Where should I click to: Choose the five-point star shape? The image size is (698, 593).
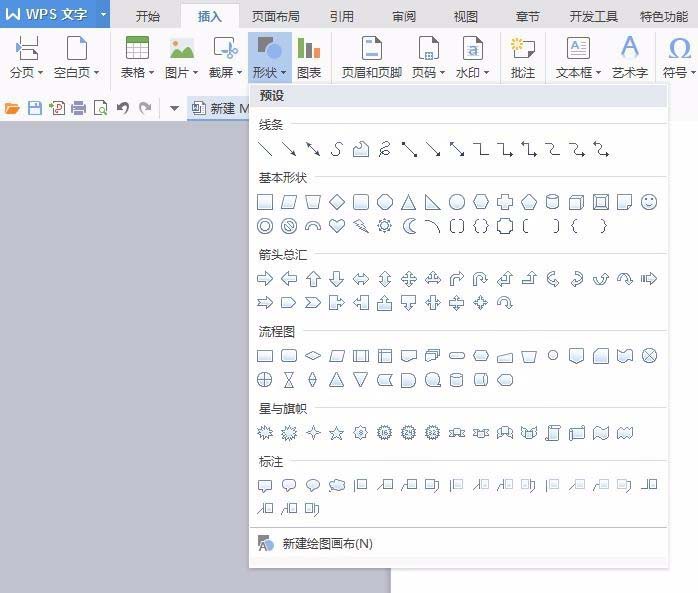tap(337, 433)
